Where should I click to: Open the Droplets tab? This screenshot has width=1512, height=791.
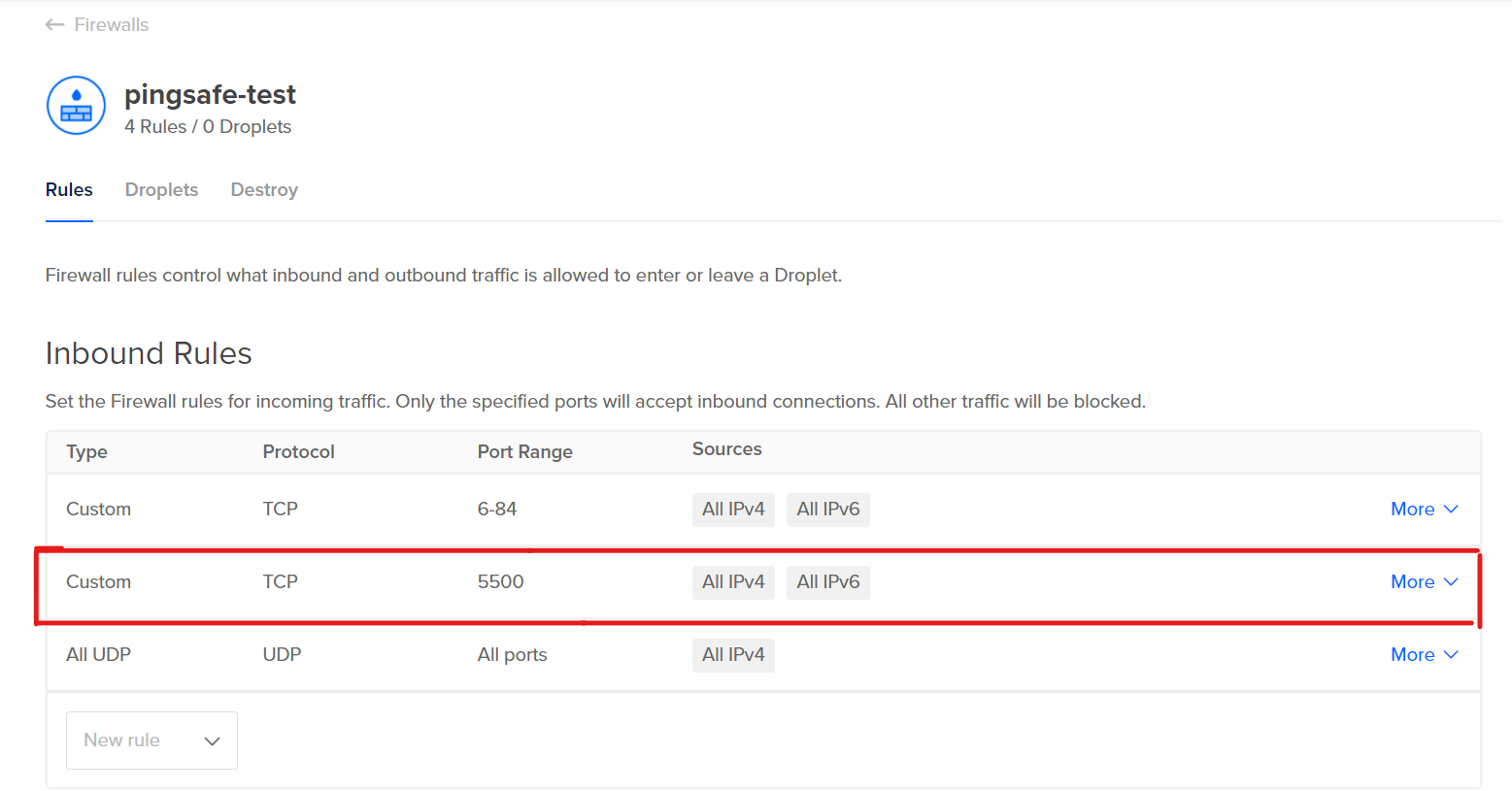161,190
